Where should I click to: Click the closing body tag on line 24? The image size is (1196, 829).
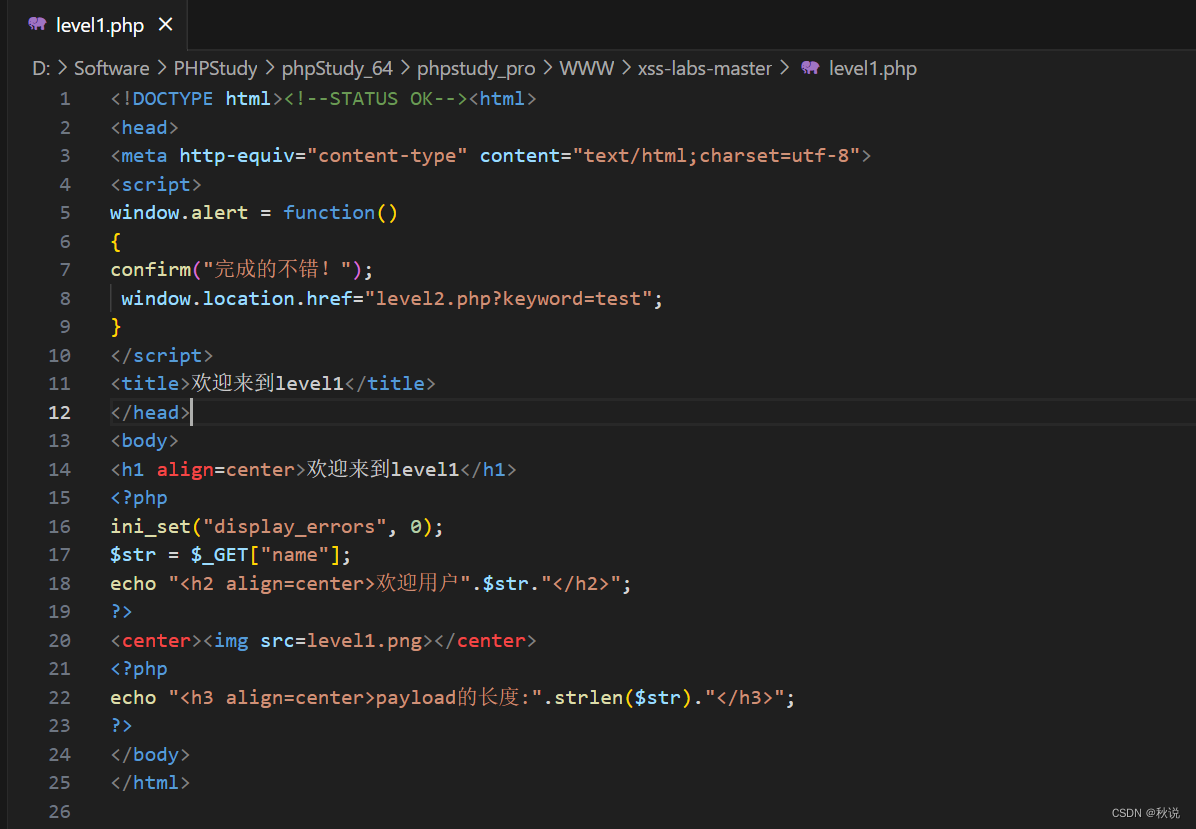tap(150, 755)
